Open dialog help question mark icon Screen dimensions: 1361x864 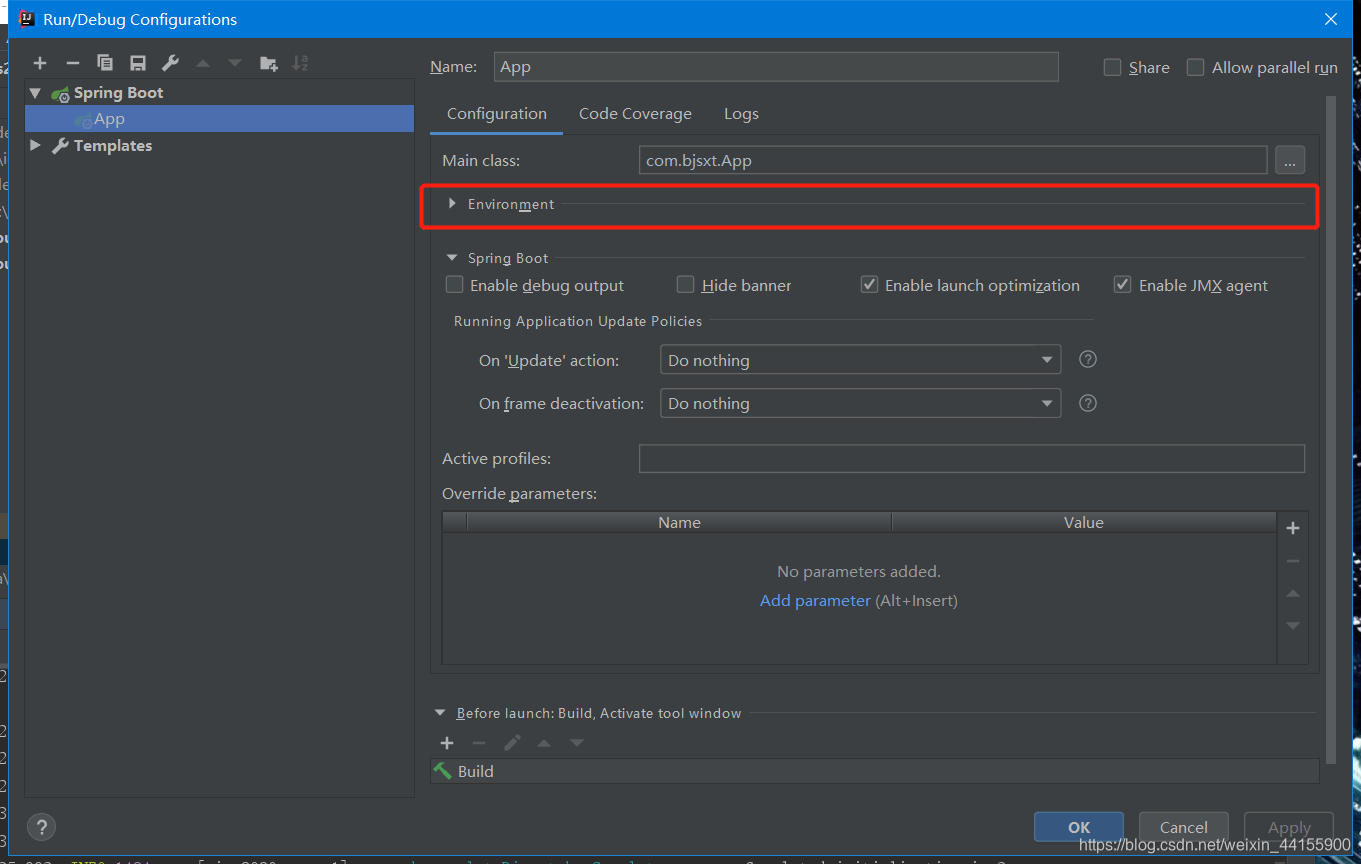point(41,827)
